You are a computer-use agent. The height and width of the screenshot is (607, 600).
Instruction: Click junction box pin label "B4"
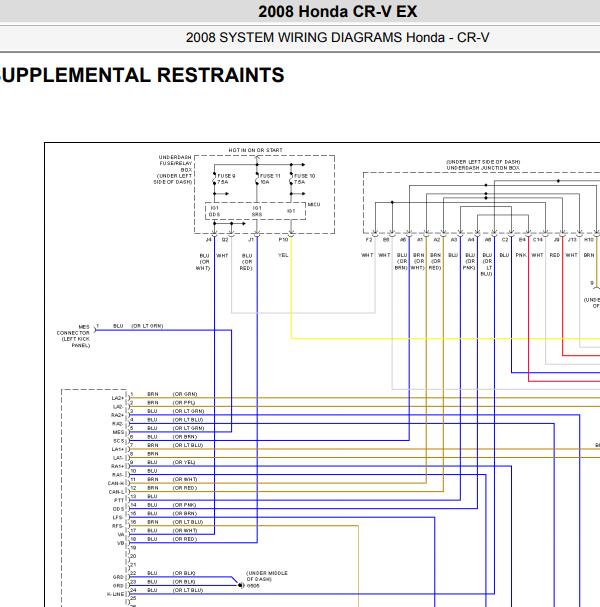pos(522,240)
